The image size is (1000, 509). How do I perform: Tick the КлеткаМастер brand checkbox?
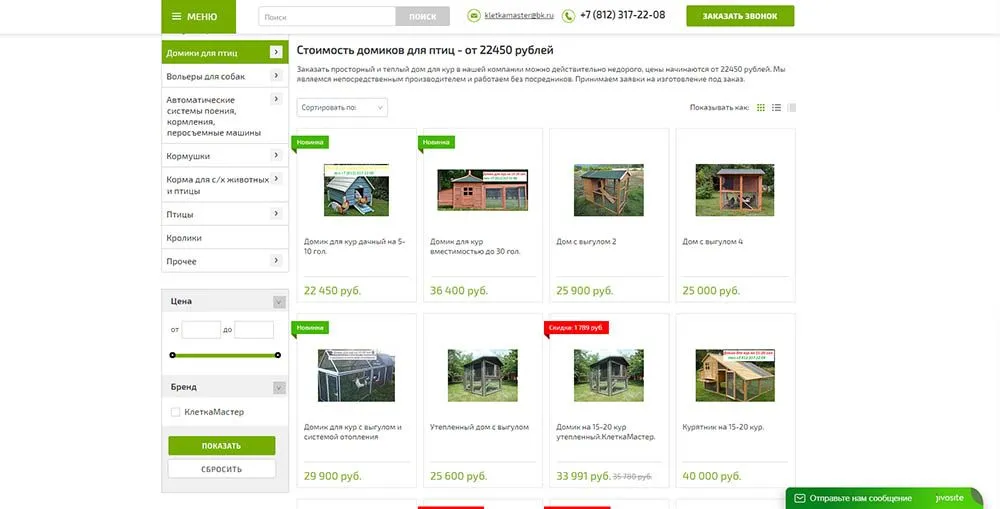click(x=176, y=412)
